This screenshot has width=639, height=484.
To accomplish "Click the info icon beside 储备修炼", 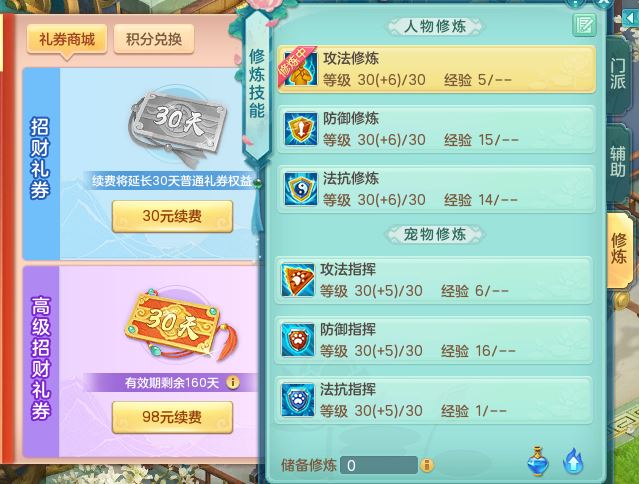I will point(427,465).
